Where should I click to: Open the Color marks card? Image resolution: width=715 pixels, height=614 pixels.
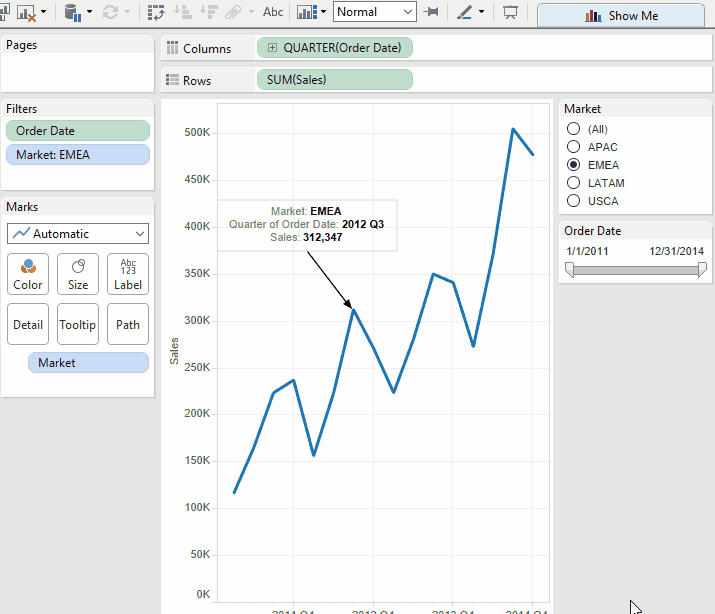click(x=28, y=274)
